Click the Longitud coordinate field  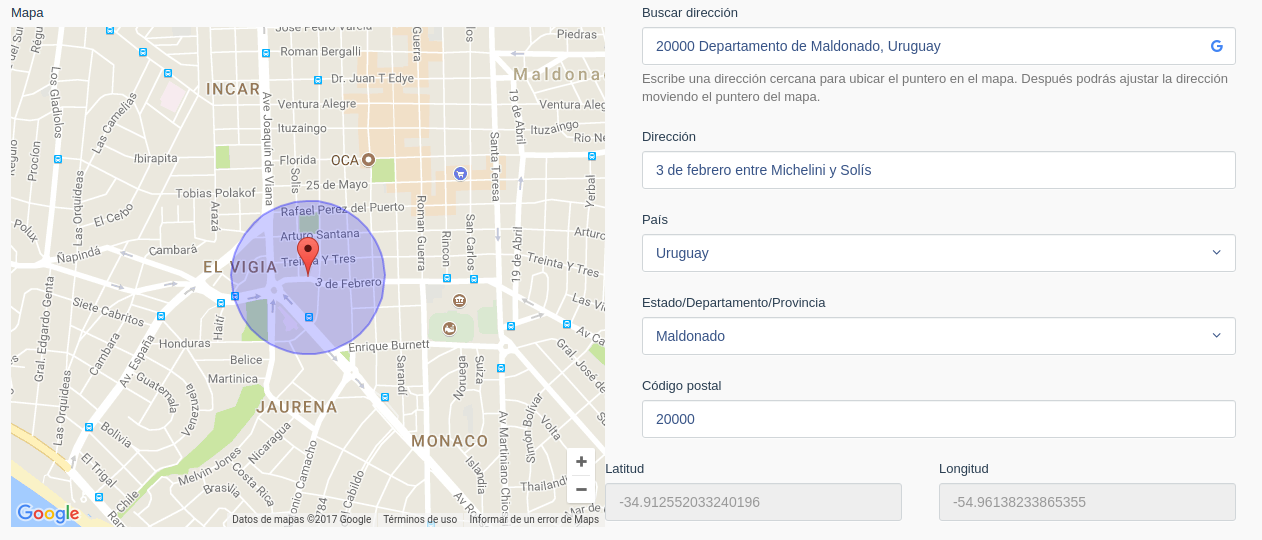1087,502
